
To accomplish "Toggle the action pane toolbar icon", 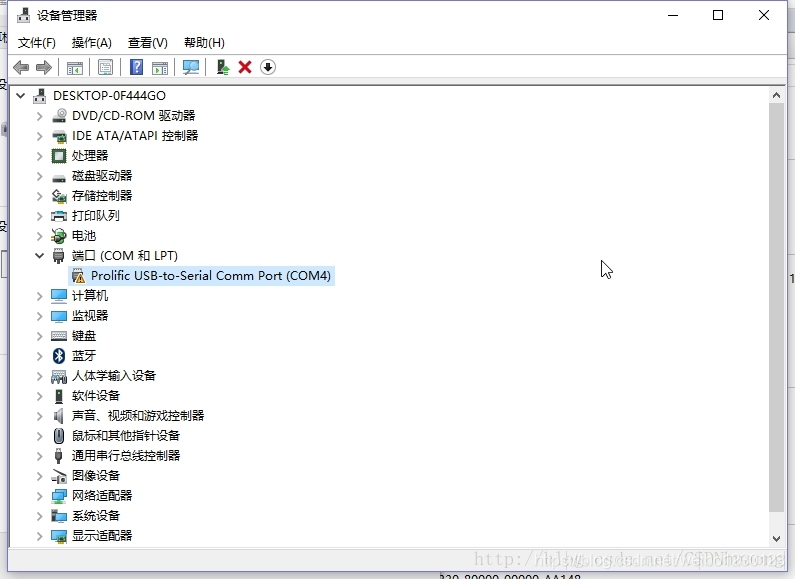I will 160,67.
